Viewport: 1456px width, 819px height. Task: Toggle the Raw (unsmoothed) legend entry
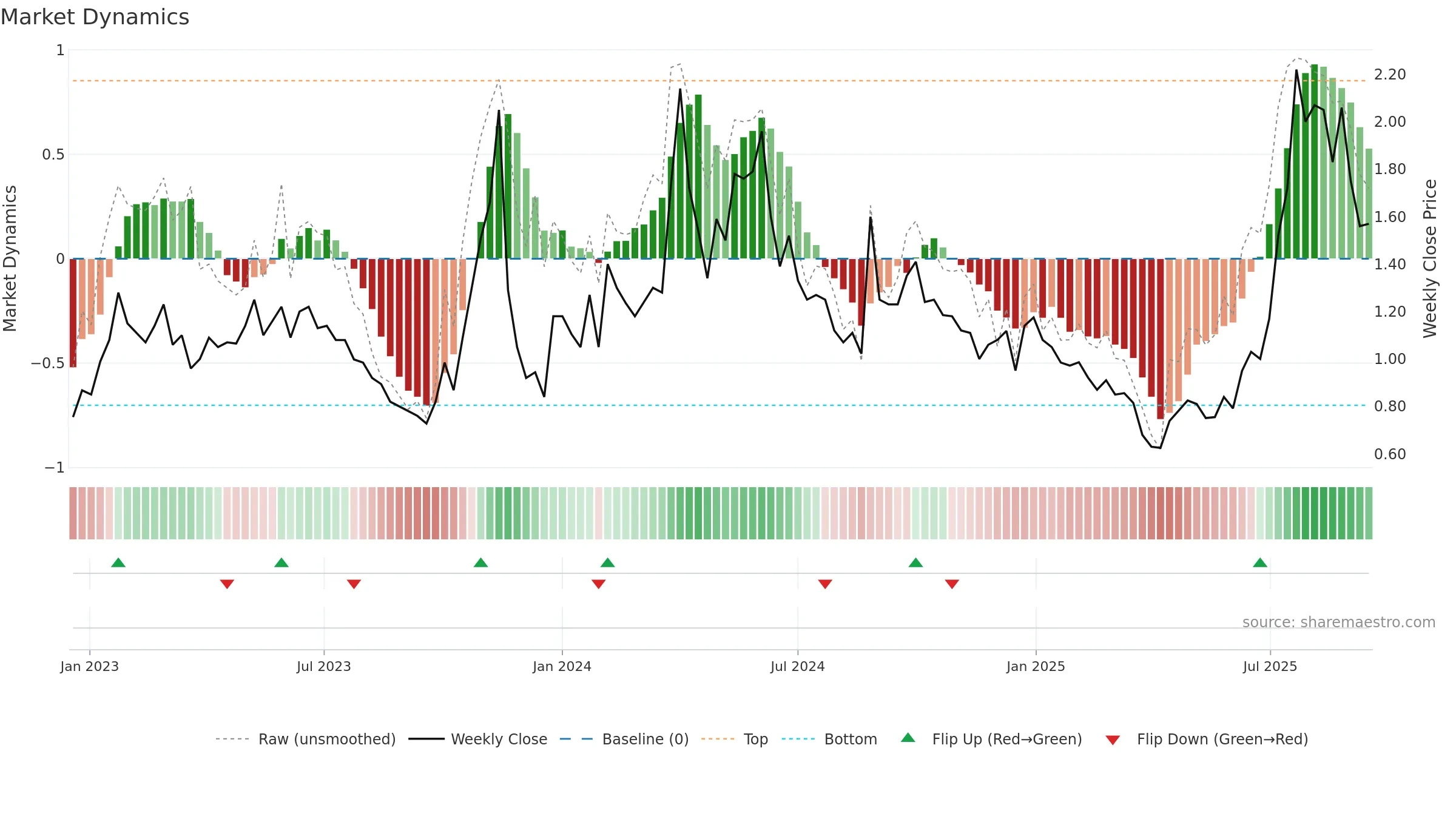(306, 739)
